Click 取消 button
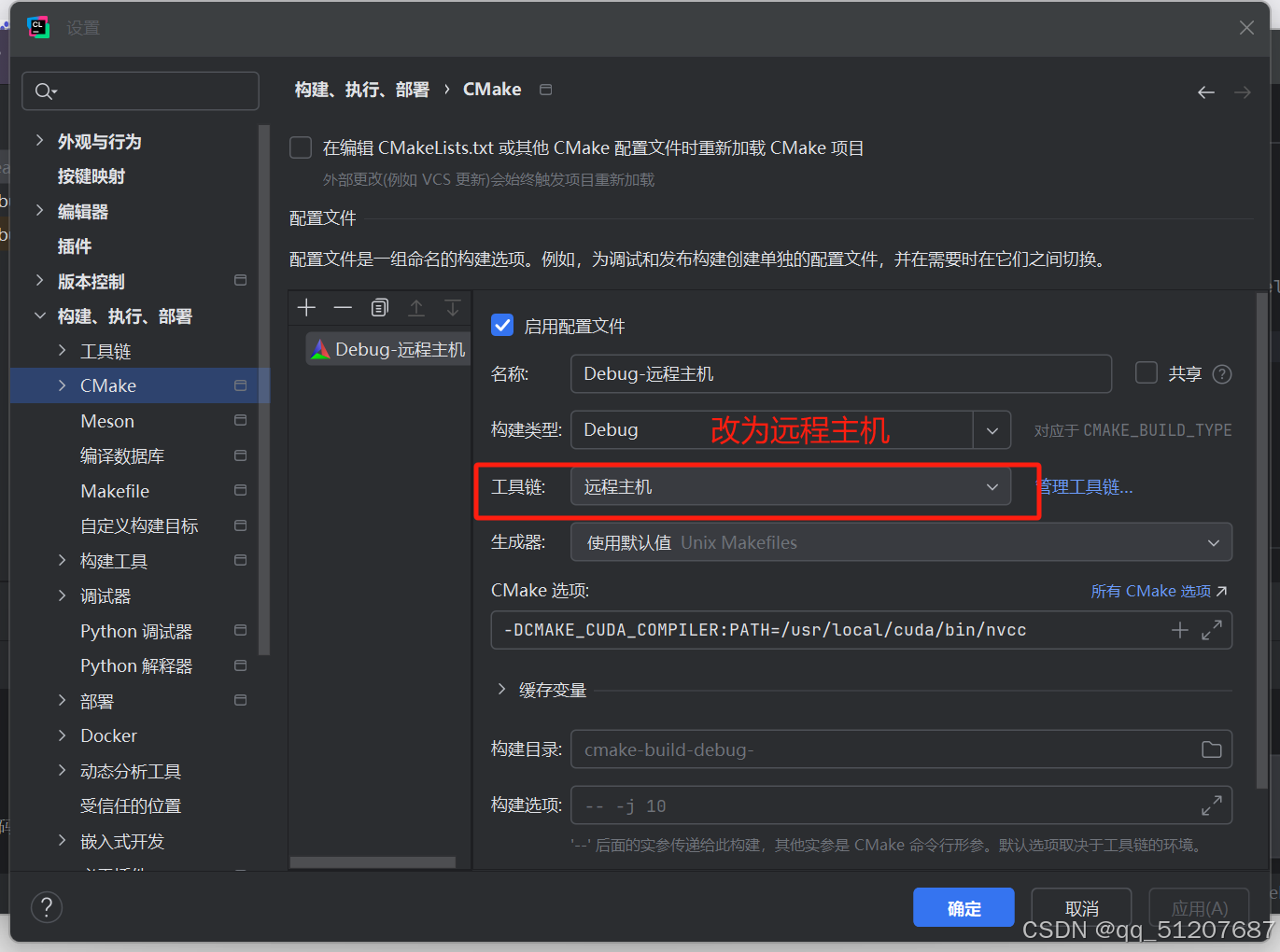Viewport: 1280px width, 952px height. 1081,907
